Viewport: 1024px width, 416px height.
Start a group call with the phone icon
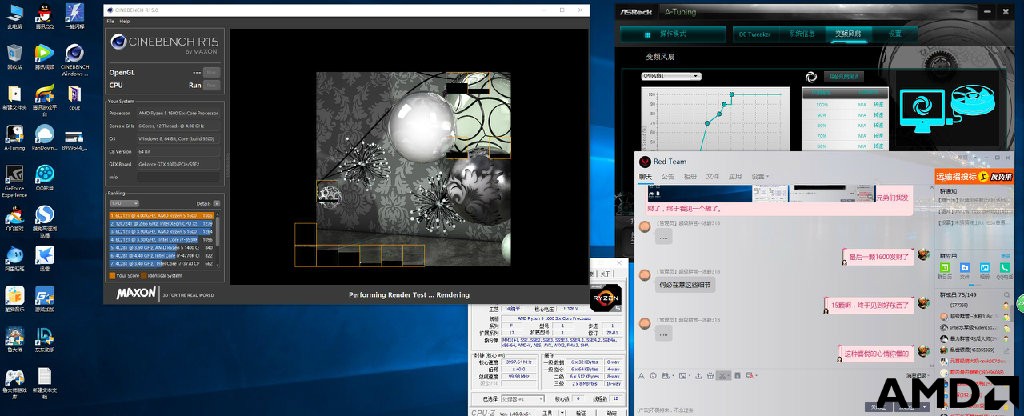pyautogui.click(x=1004, y=268)
